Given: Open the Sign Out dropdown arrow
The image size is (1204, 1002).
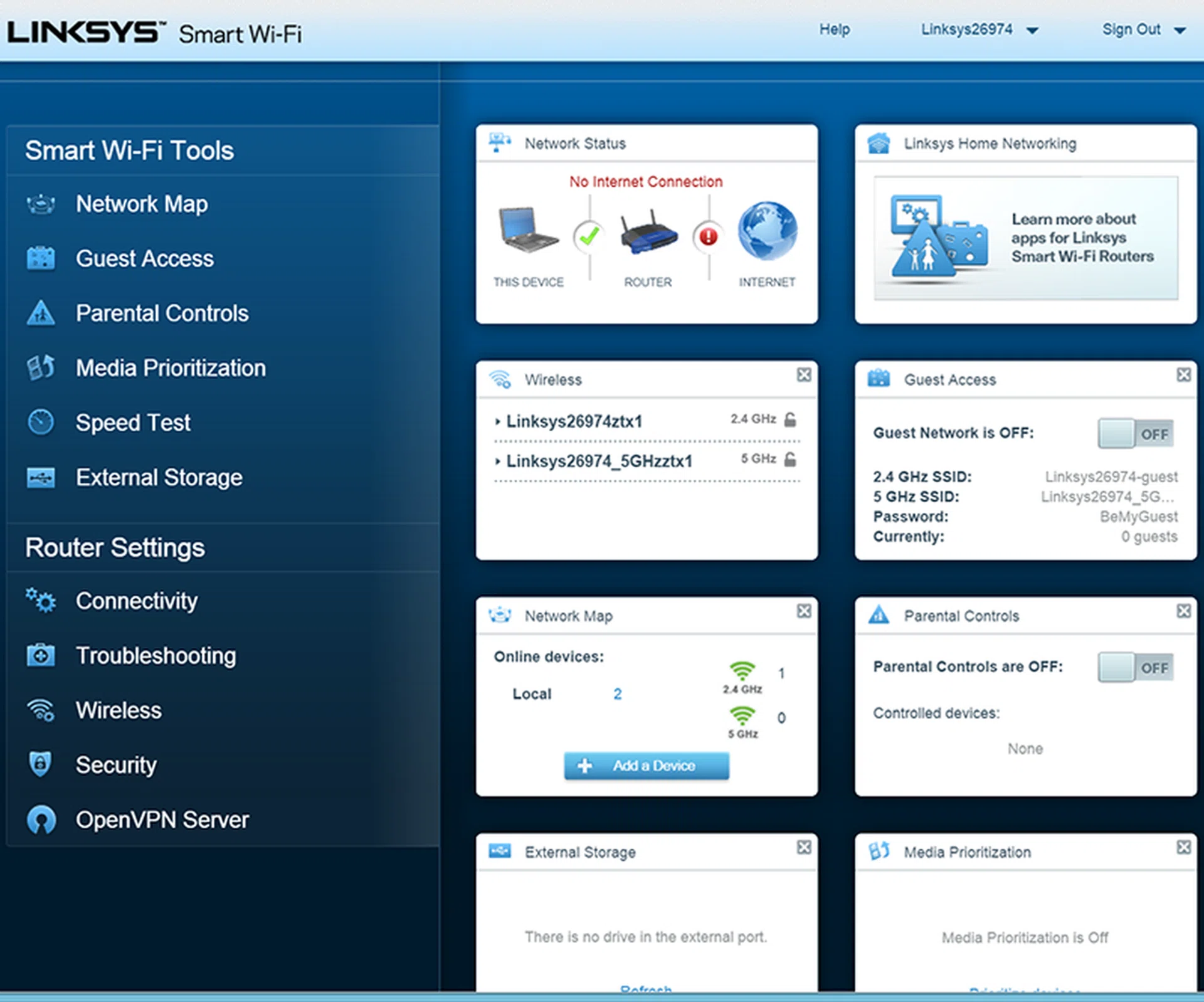Looking at the screenshot, I should [1180, 30].
